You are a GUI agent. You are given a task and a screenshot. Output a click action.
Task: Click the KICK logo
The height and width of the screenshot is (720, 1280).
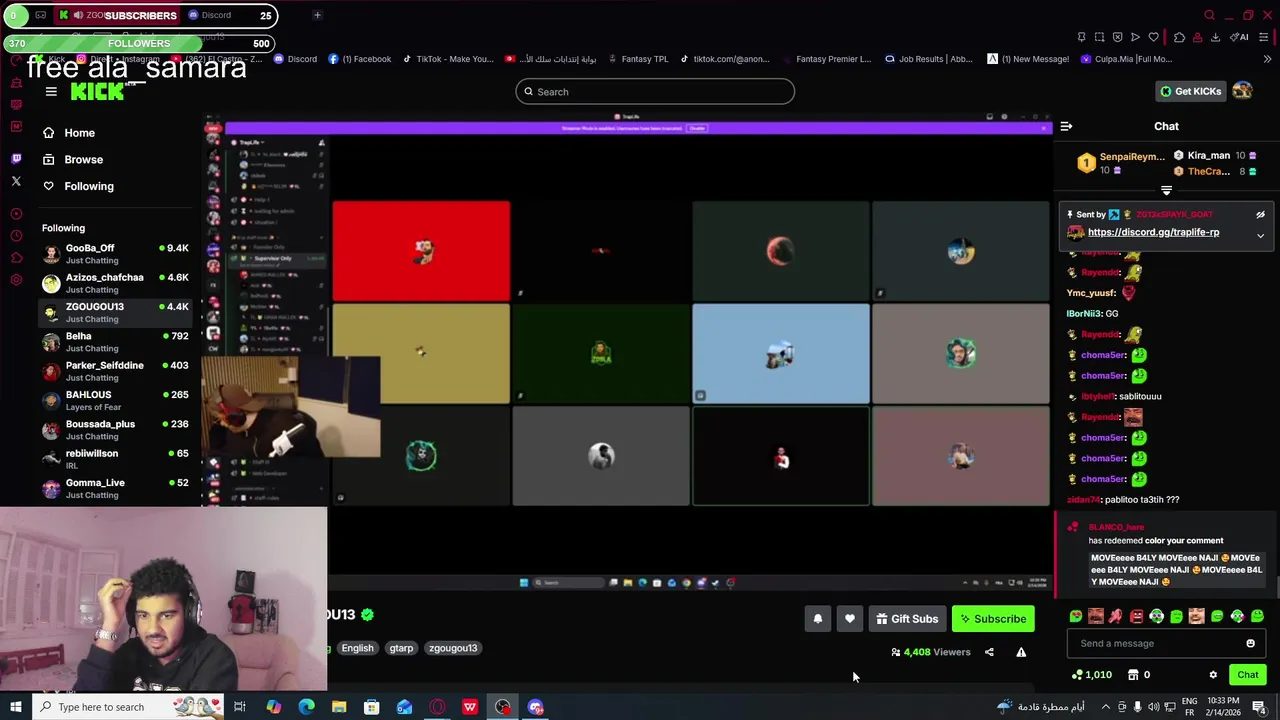pyautogui.click(x=98, y=92)
